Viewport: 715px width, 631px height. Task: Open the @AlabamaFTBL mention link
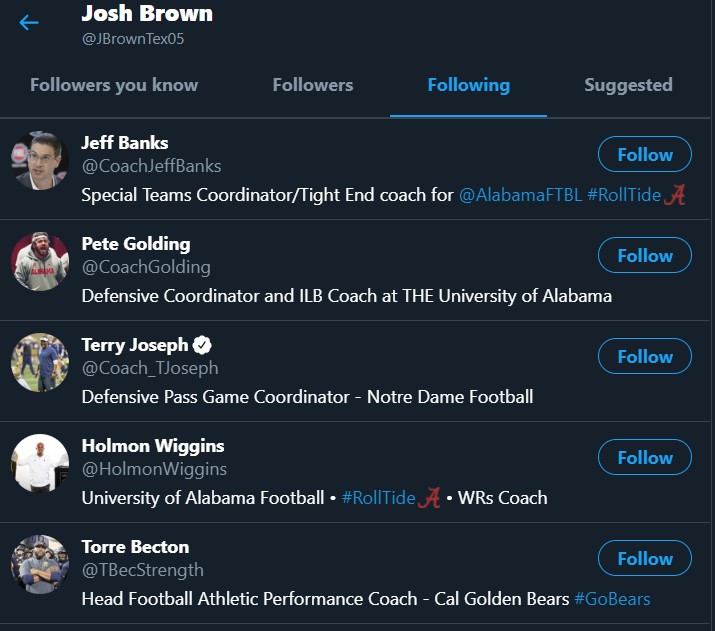(520, 195)
